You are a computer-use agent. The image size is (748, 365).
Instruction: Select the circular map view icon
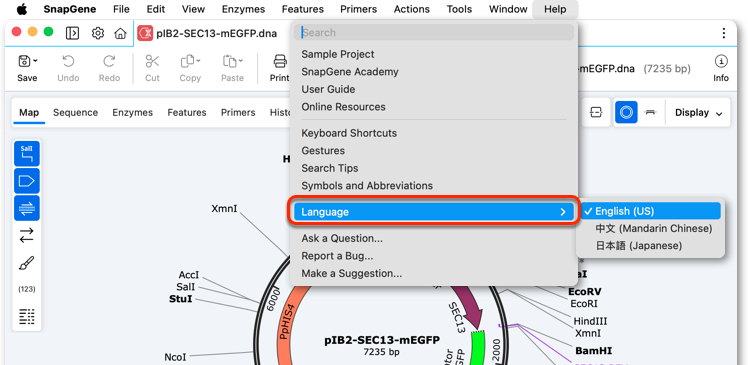point(626,113)
